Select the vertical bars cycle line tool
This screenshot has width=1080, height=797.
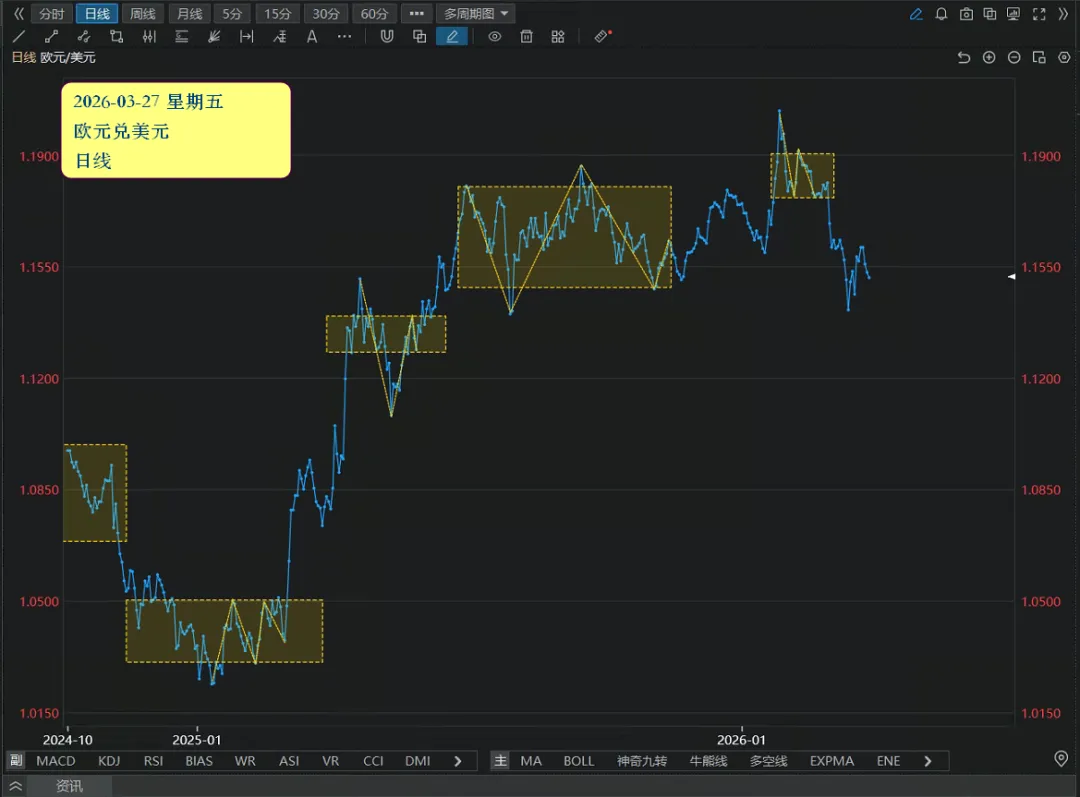click(x=149, y=37)
